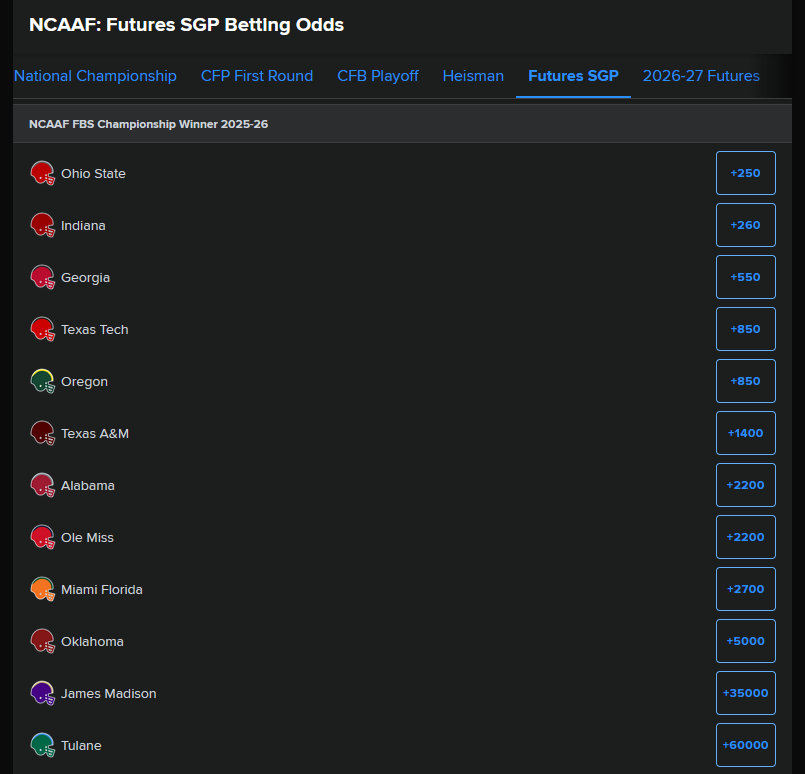Click the Indiana helmet icon
Viewport: 805px width, 774px height.
coord(43,225)
